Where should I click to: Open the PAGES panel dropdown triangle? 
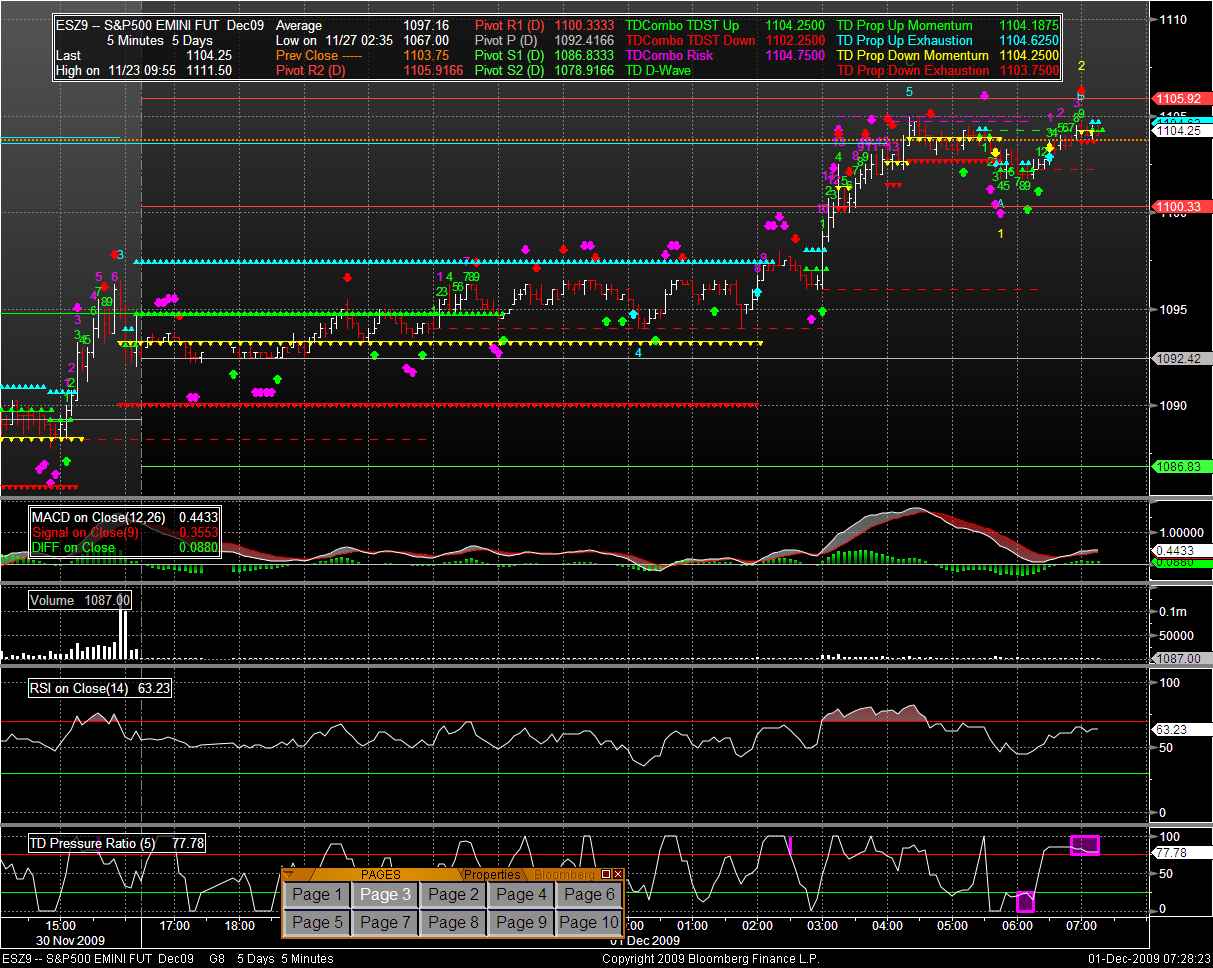290,874
